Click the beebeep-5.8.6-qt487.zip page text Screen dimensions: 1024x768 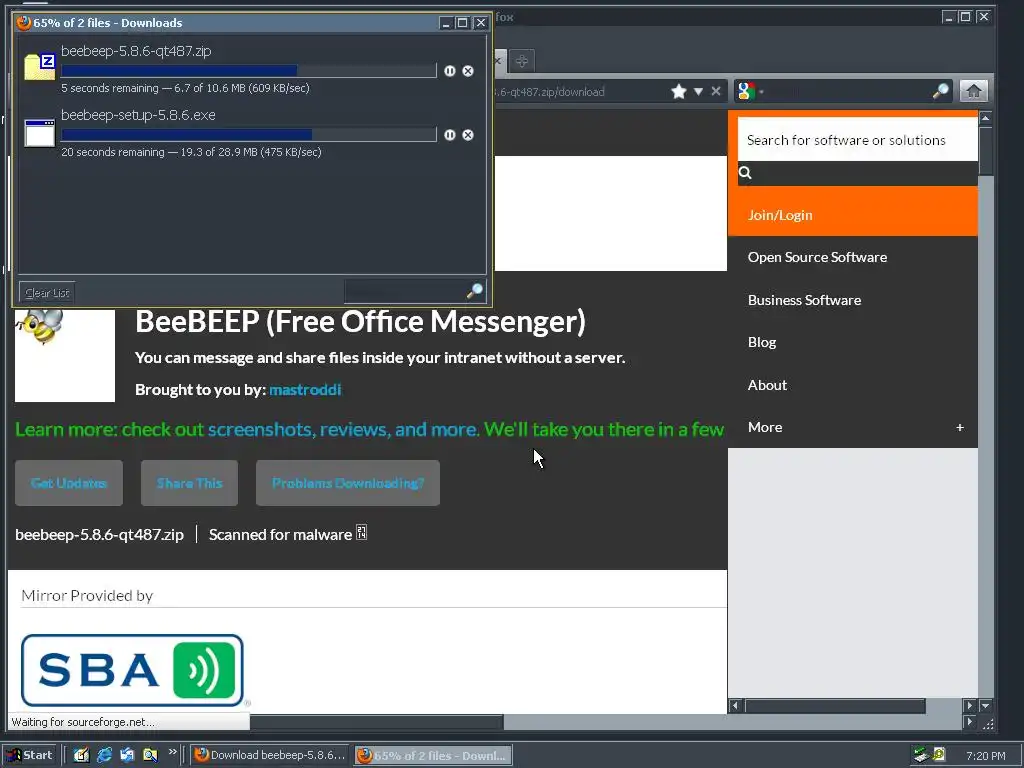99,535
